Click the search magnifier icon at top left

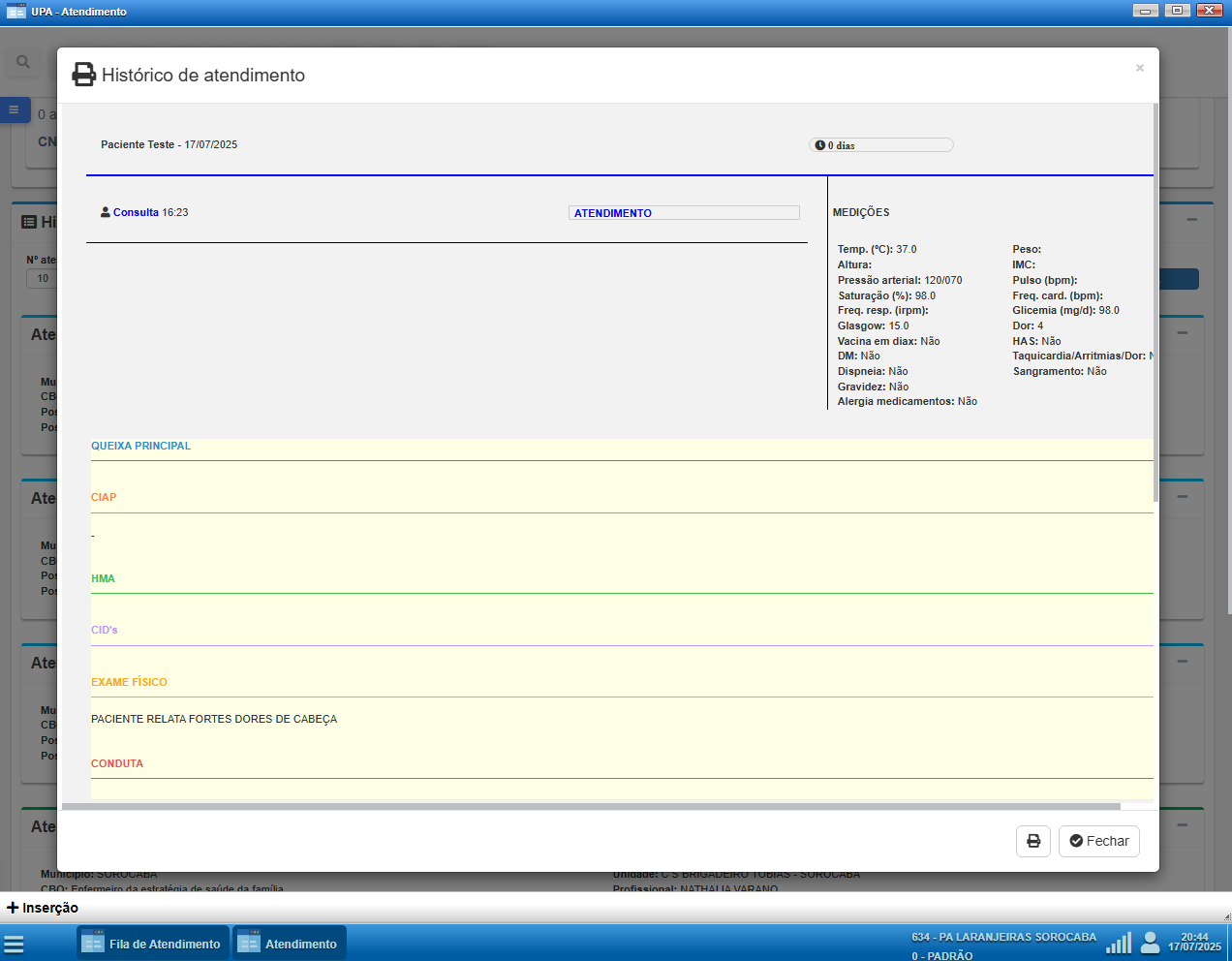[x=23, y=62]
